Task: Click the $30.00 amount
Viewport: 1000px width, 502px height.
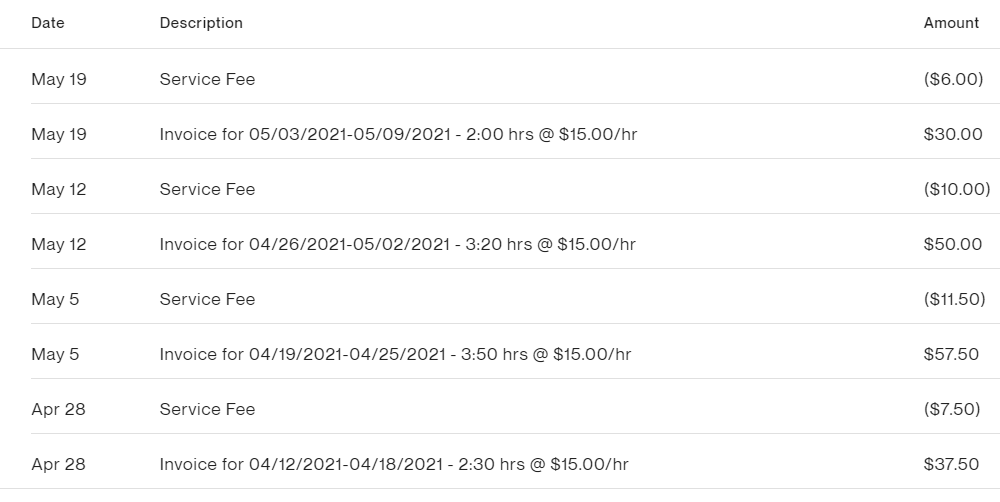Action: click(953, 135)
